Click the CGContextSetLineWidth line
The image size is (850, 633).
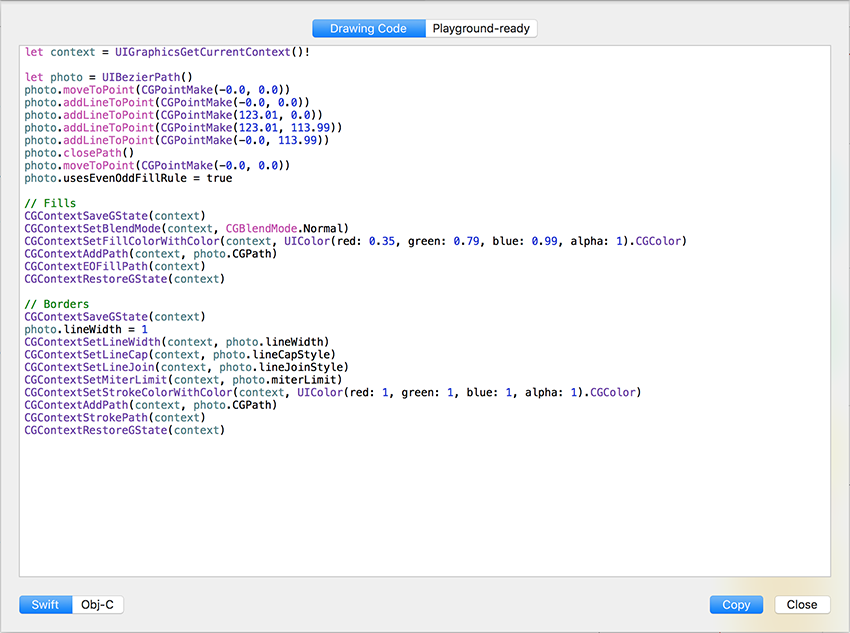pos(177,342)
